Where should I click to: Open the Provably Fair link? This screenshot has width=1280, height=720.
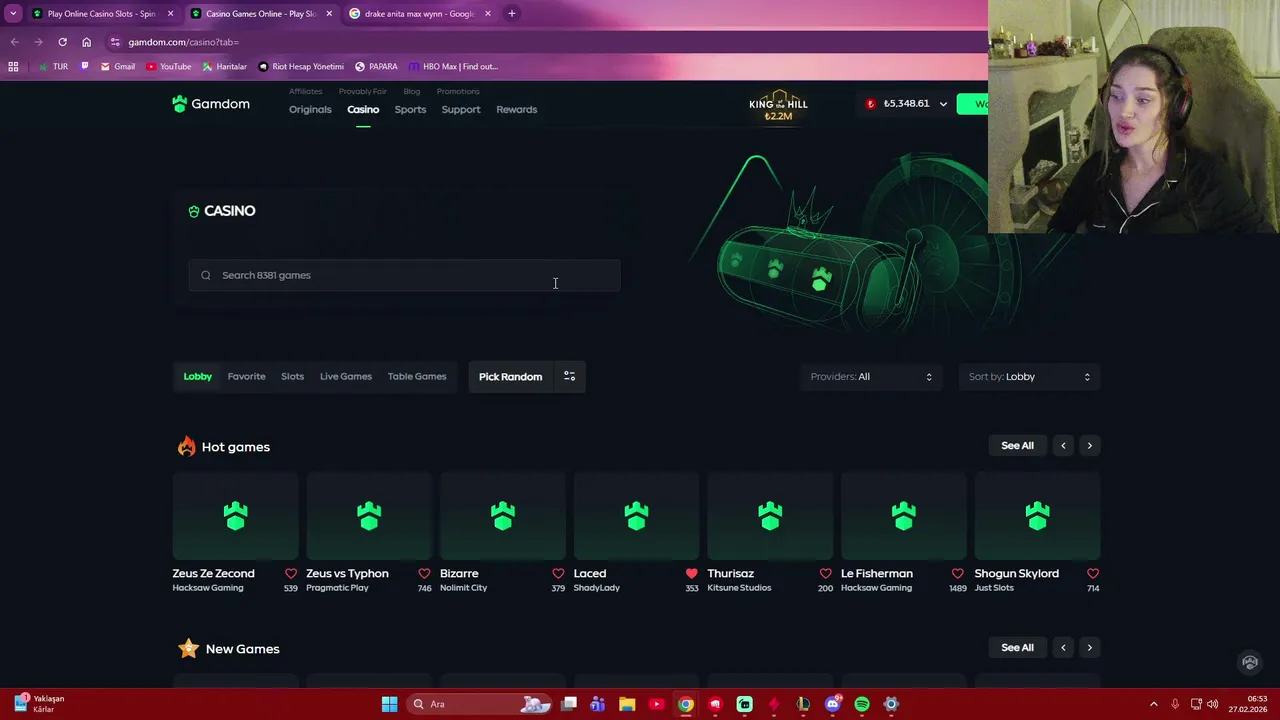pos(363,91)
